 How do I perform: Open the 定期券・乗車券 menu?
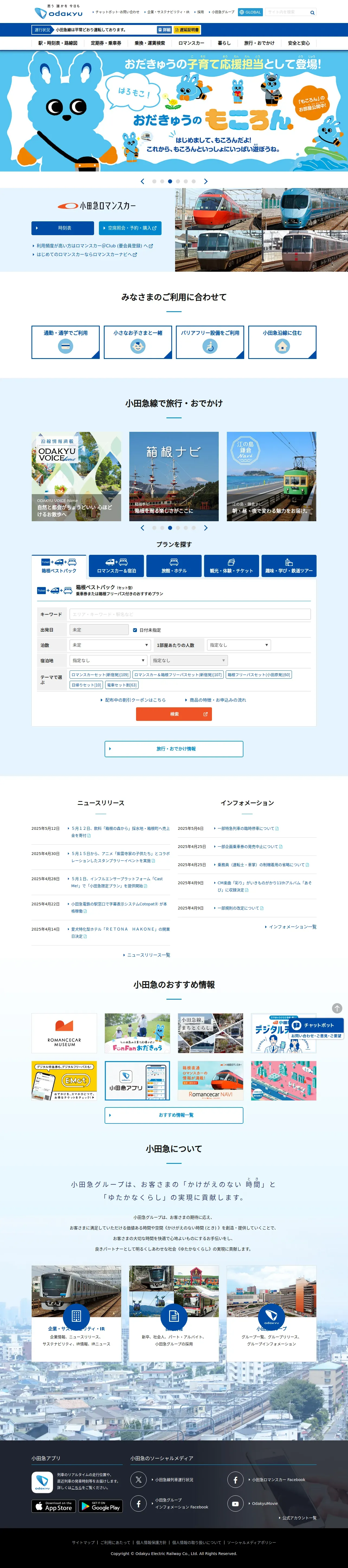(x=106, y=43)
